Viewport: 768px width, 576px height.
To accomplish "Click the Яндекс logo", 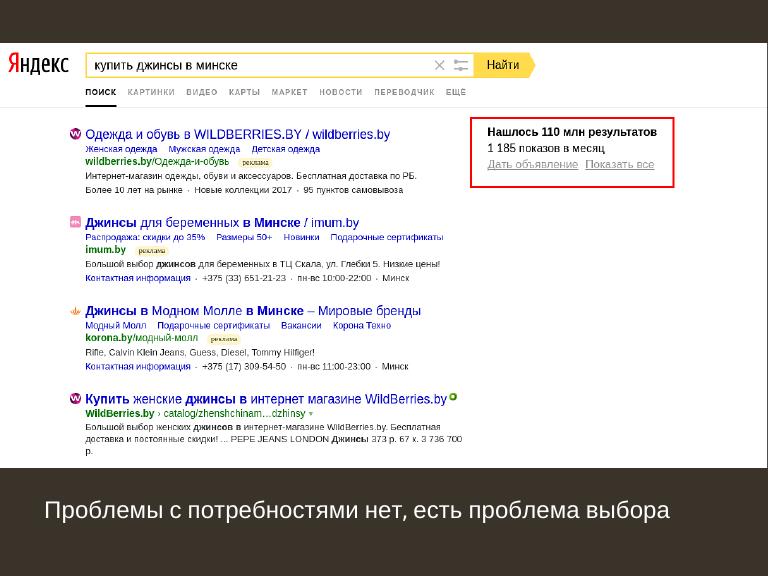I will click(38, 64).
